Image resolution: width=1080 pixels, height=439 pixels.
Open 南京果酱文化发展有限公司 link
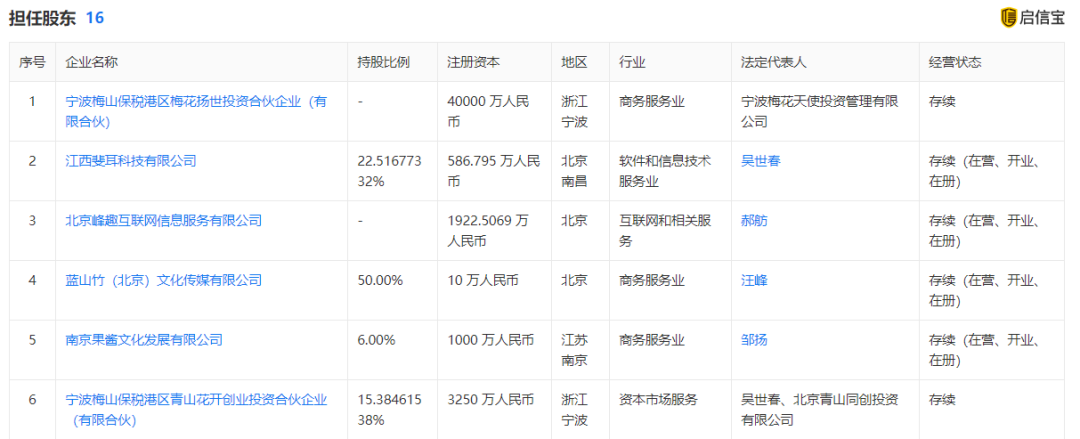pyautogui.click(x=143, y=340)
